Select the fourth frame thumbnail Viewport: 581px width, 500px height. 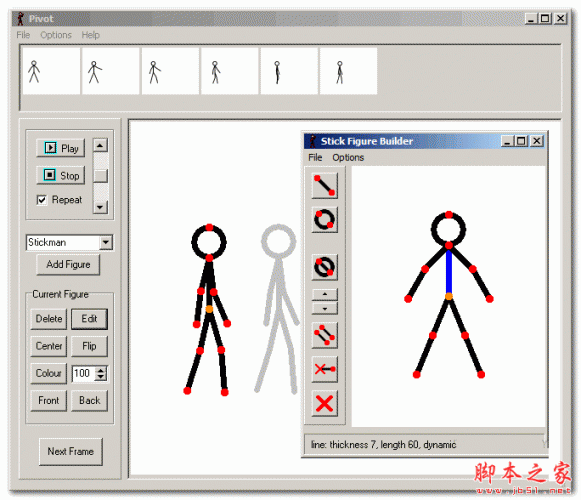coord(230,71)
